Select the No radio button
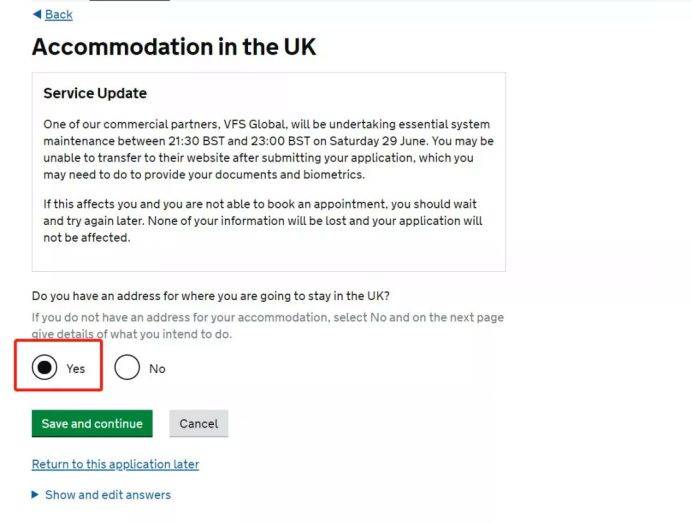692x525 pixels. [127, 368]
